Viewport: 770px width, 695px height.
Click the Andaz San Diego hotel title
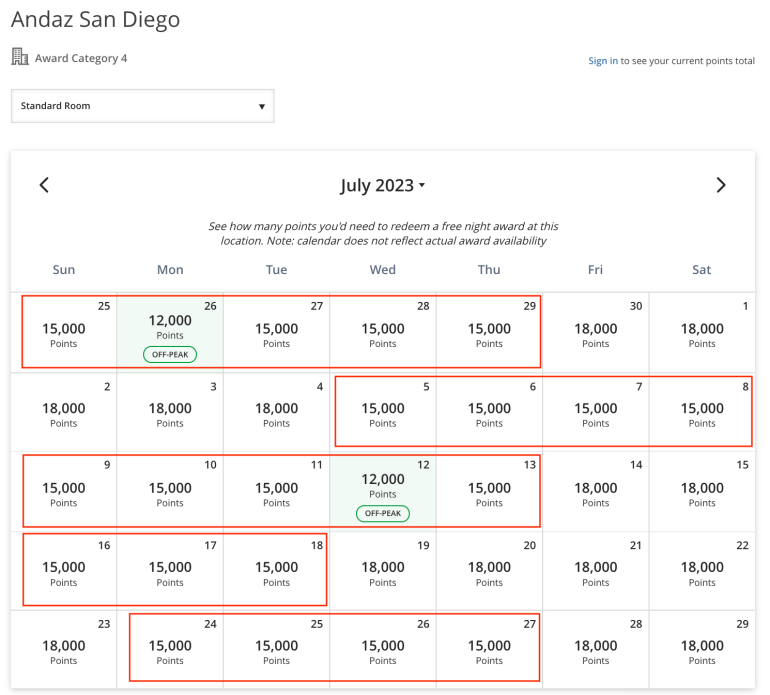click(95, 19)
